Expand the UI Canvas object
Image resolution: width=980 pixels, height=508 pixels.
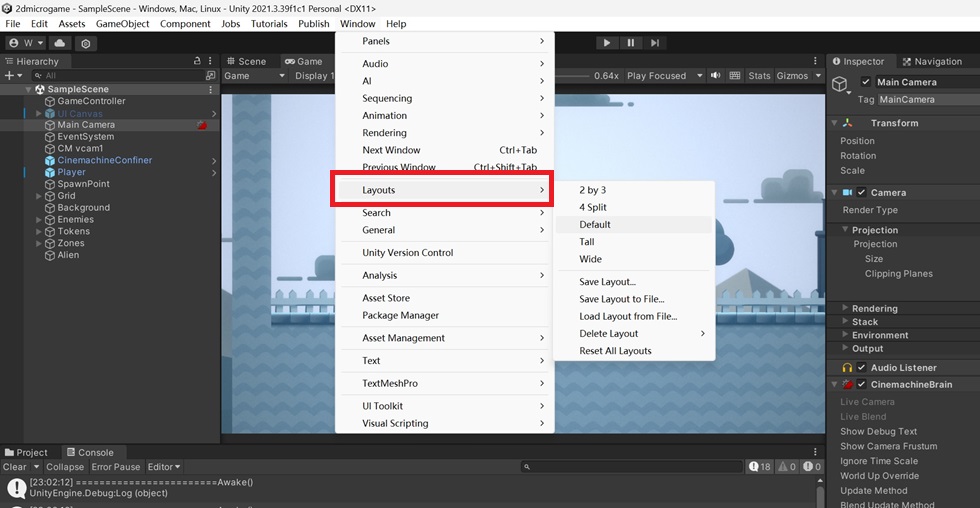[x=38, y=113]
